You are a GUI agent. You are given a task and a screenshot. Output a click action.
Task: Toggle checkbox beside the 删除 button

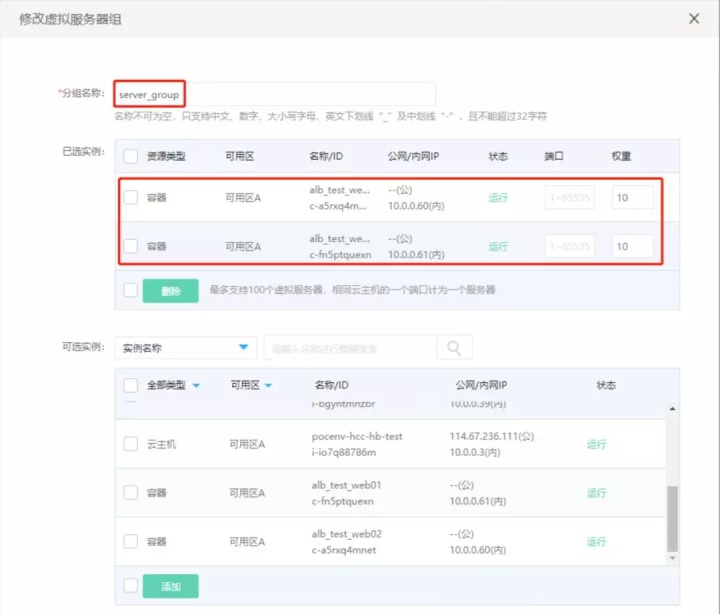(130, 290)
